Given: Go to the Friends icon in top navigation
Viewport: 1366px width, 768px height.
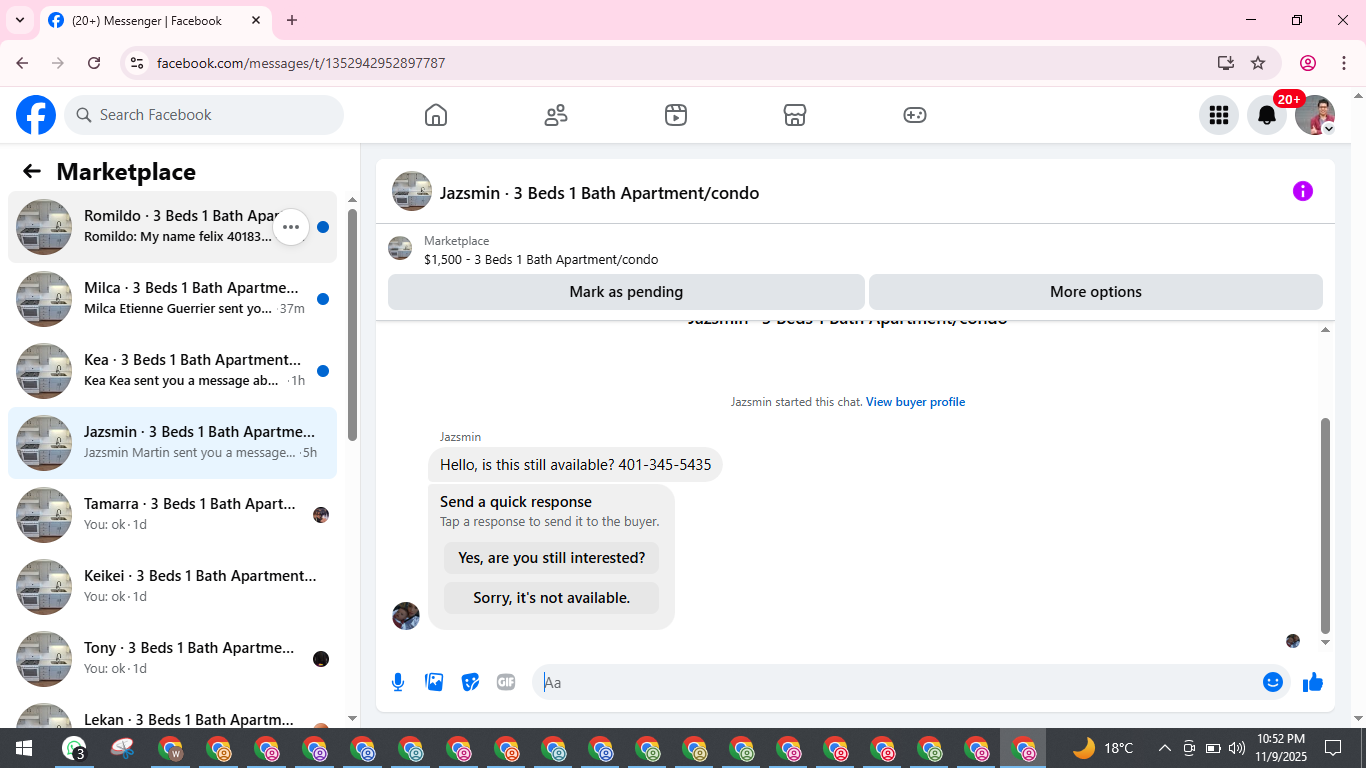Looking at the screenshot, I should tap(556, 115).
